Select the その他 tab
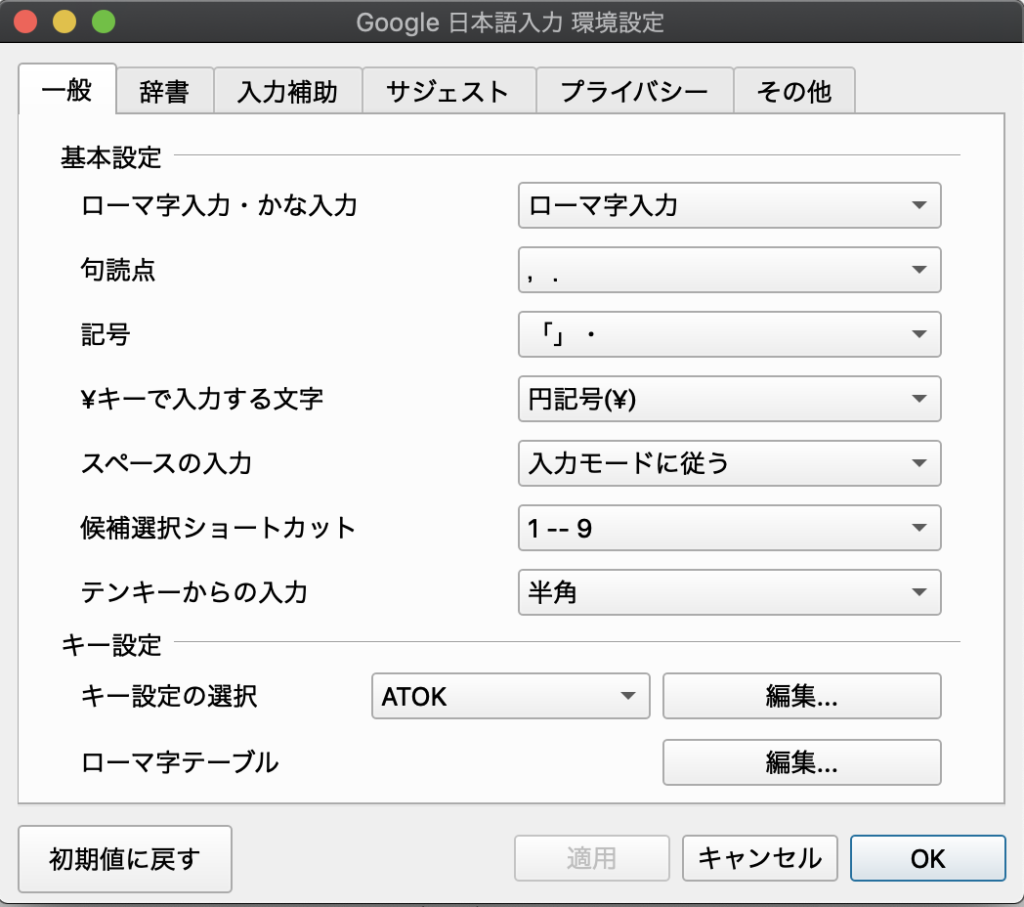Viewport: 1024px width, 907px height. coord(794,92)
